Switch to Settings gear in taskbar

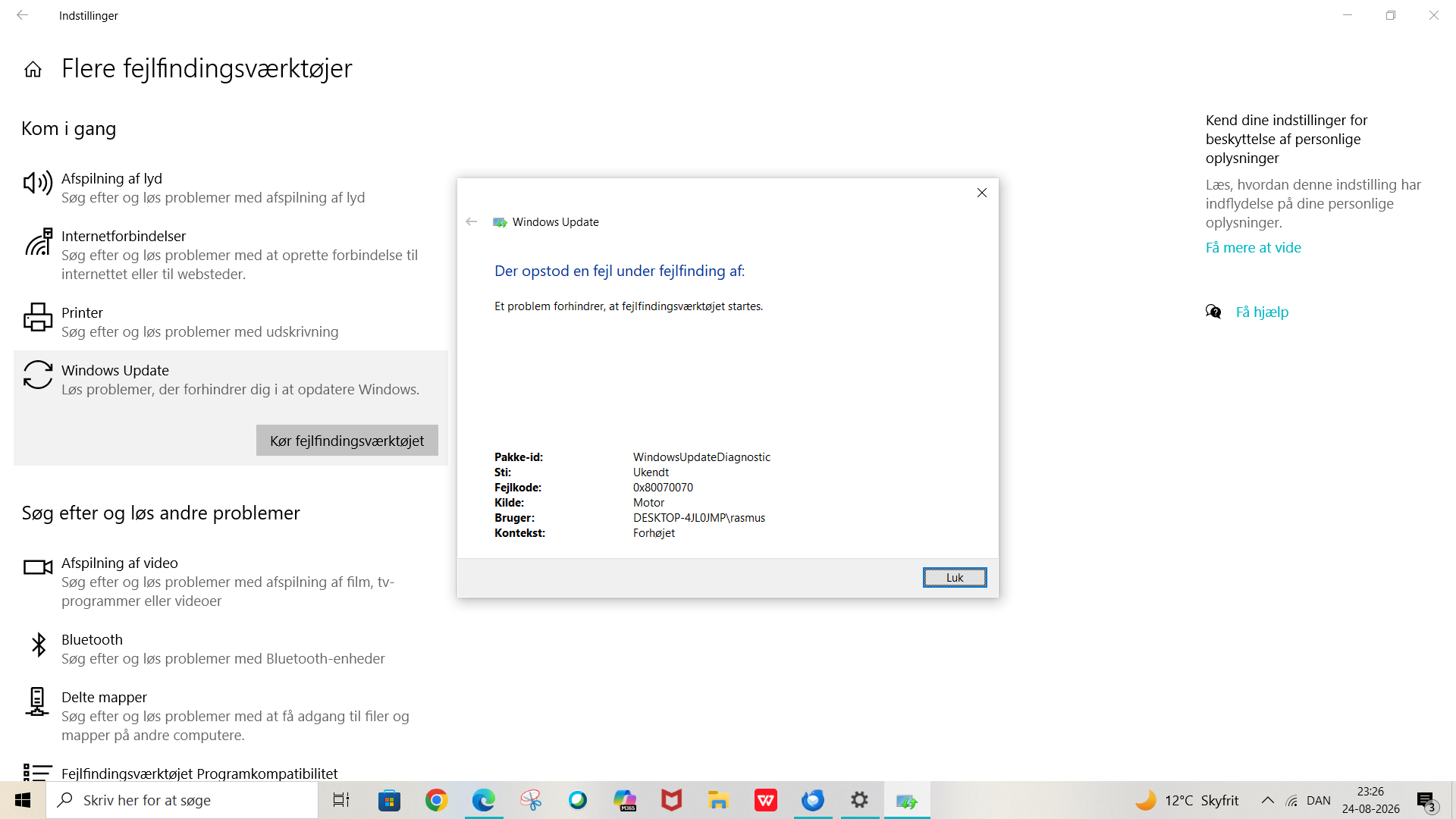pyautogui.click(x=859, y=800)
